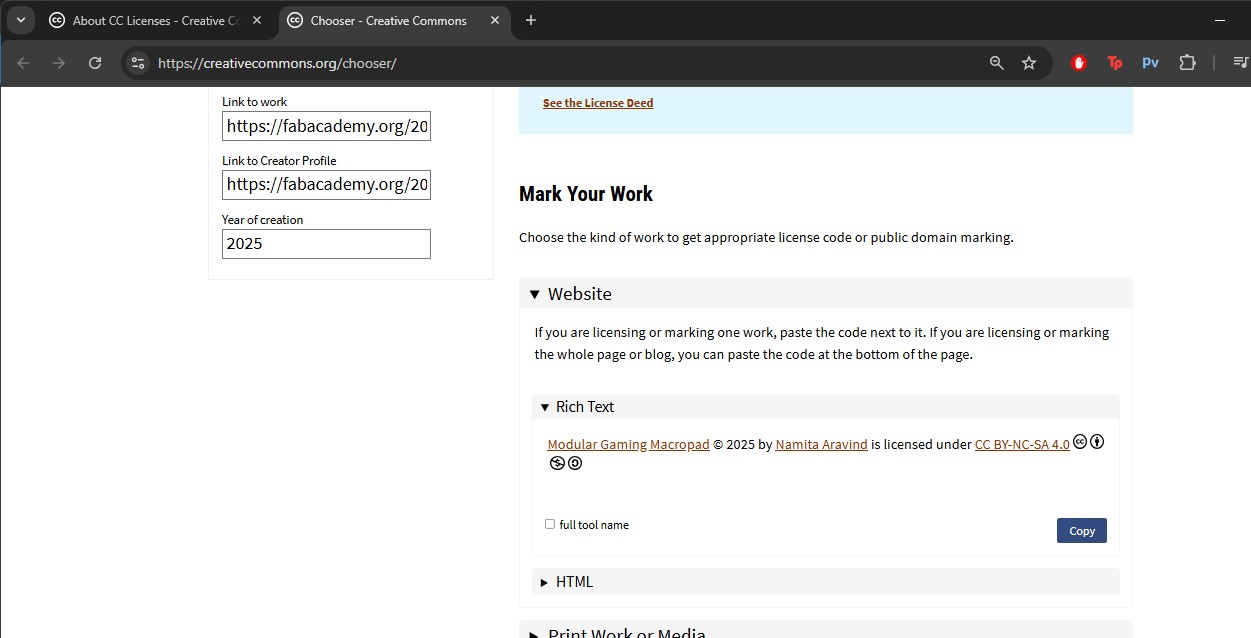Close the Chooser tab
Image resolution: width=1251 pixels, height=638 pixels.
pyautogui.click(x=494, y=20)
